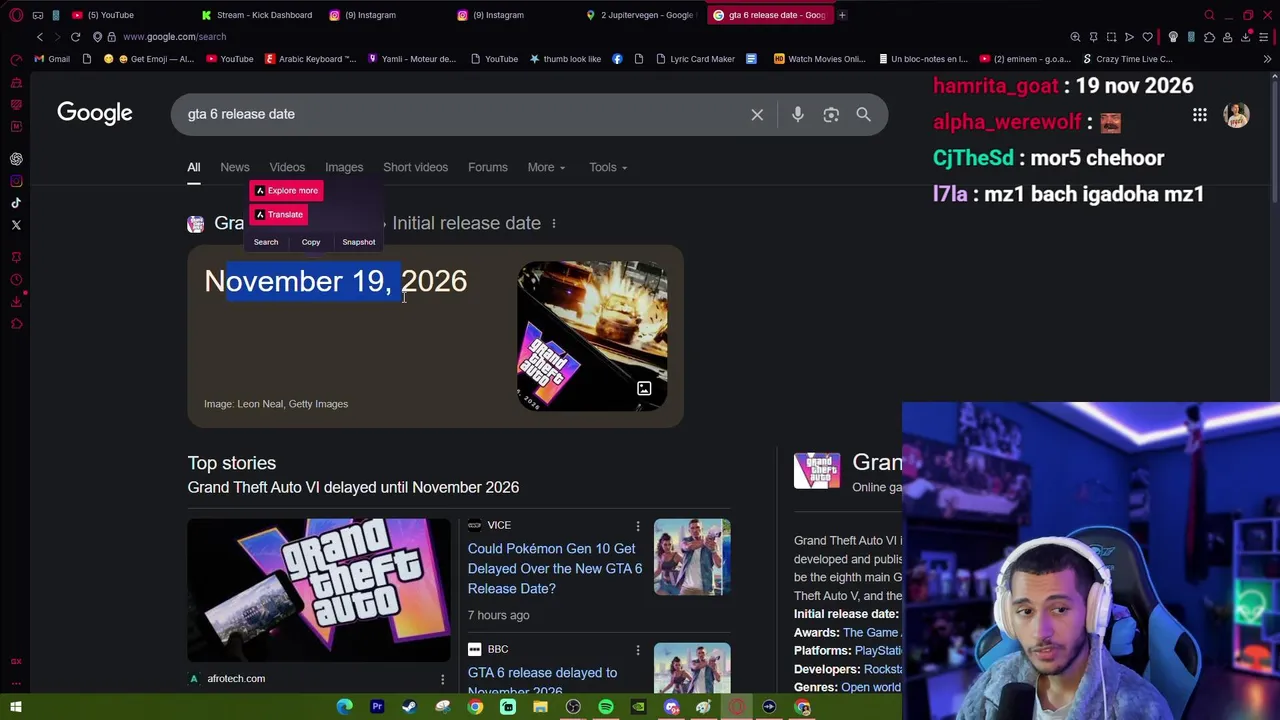Open Microsoft Edge from the taskbar
The image size is (1280, 720).
(344, 707)
